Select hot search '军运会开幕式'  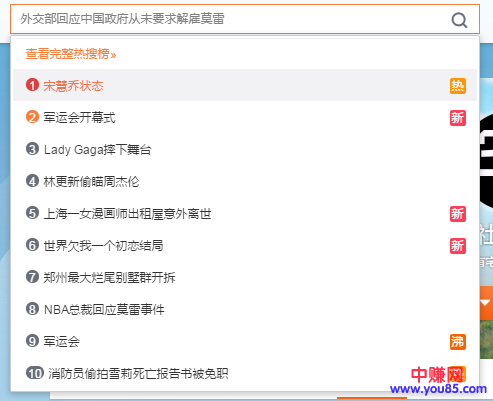tap(245, 117)
